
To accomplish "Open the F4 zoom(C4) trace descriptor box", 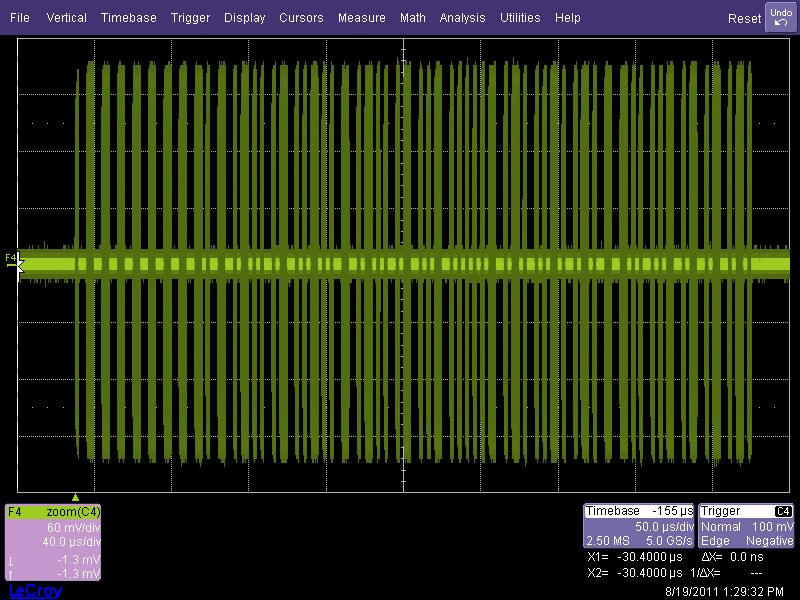I will 53,542.
